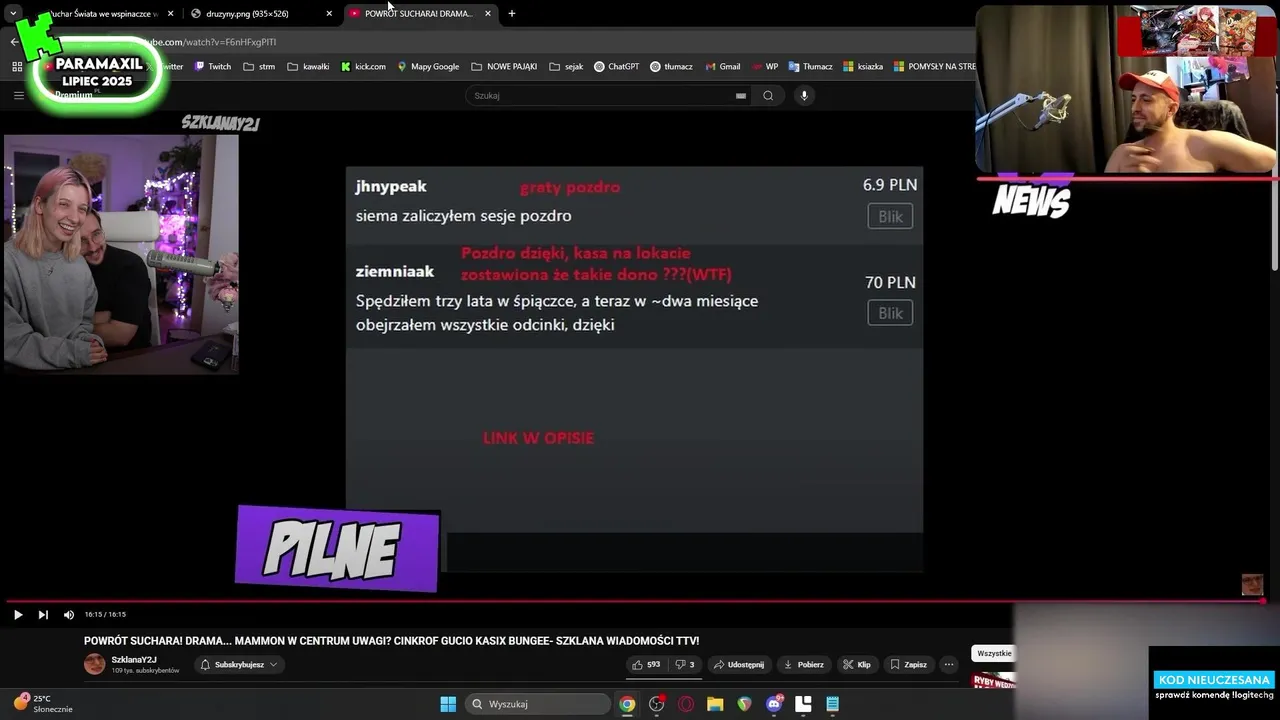Open the ksiazka bookmark
1280x720 pixels.
(x=863, y=67)
